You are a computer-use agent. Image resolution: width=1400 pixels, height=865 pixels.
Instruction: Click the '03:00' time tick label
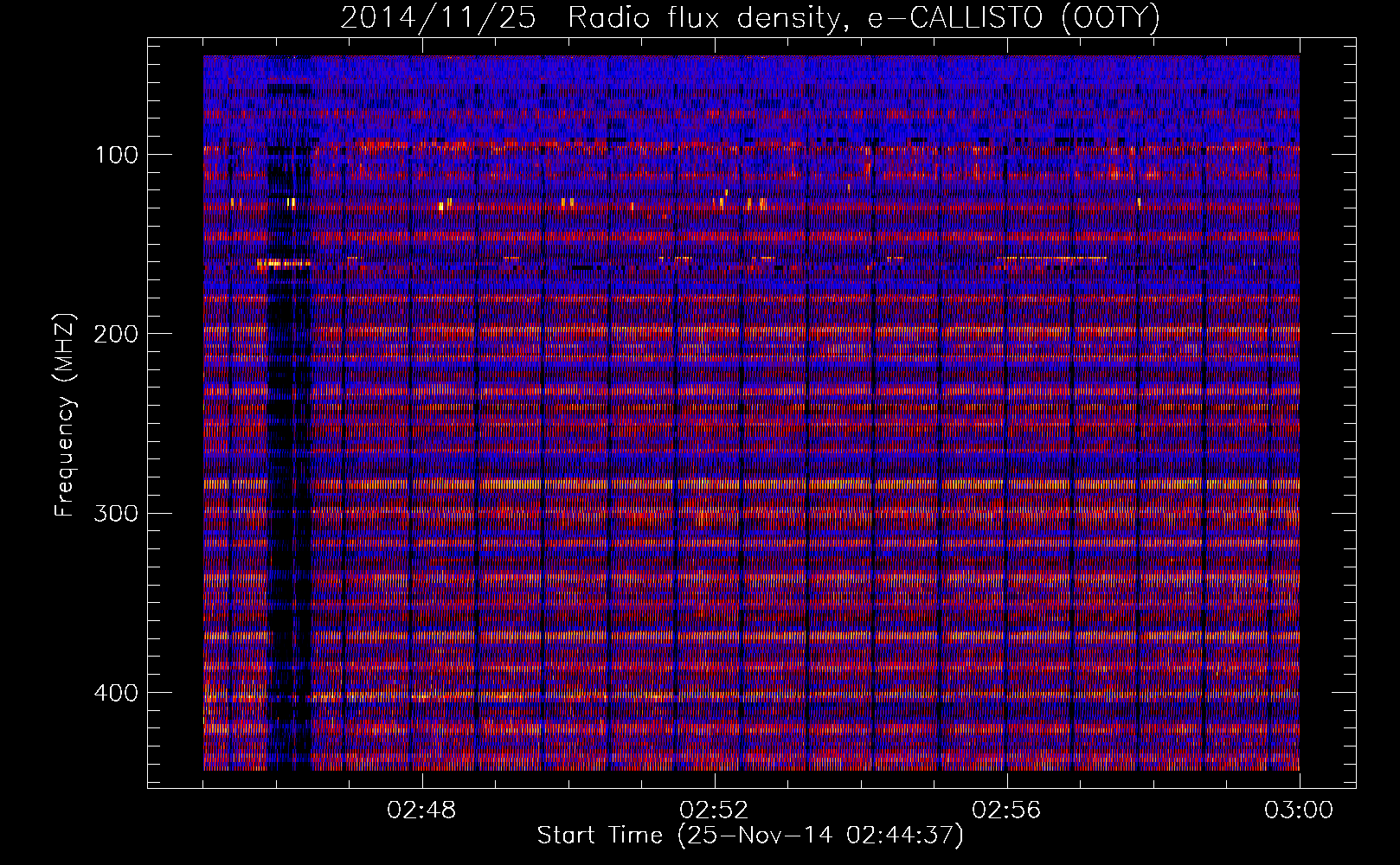[1299, 811]
